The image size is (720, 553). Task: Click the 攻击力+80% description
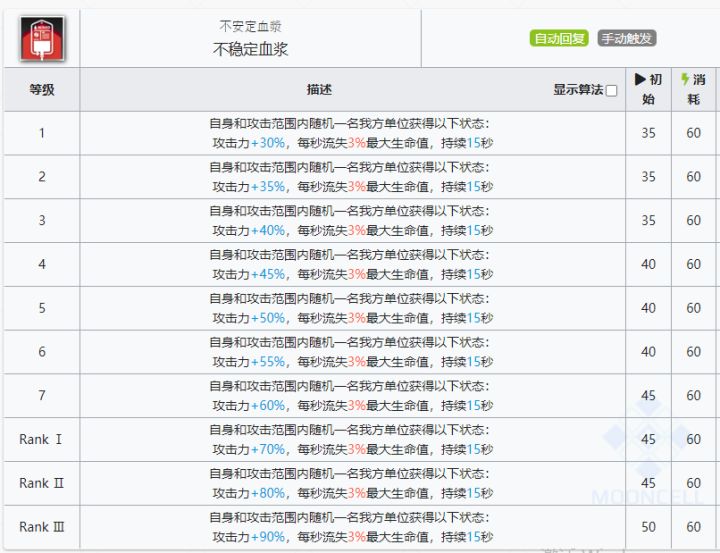[352, 483]
